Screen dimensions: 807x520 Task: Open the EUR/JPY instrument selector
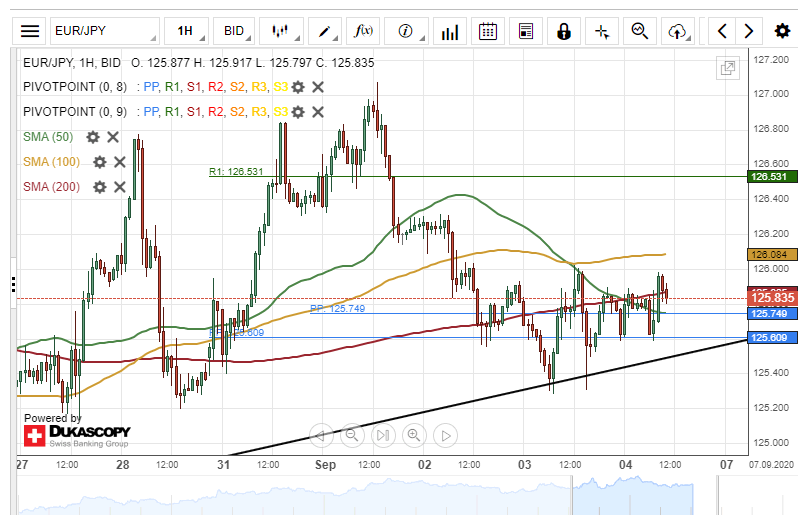point(104,31)
